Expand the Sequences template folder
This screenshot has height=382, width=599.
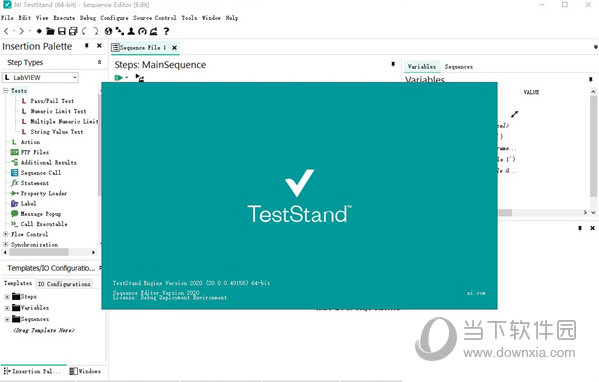pyautogui.click(x=7, y=319)
